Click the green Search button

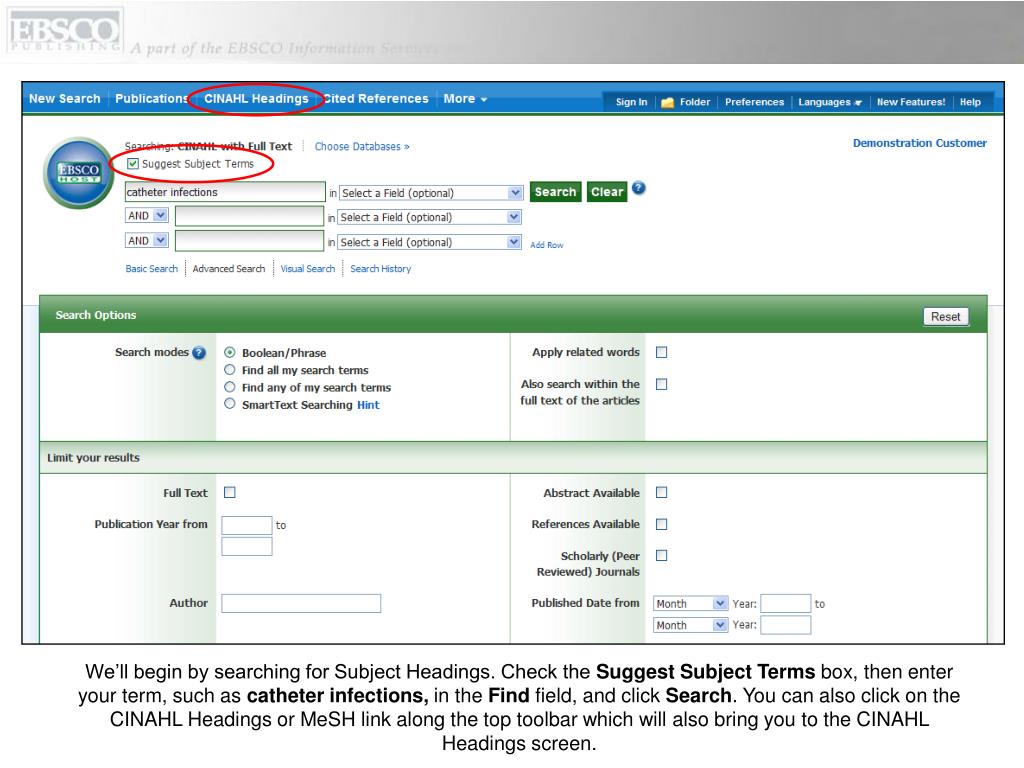click(x=555, y=191)
